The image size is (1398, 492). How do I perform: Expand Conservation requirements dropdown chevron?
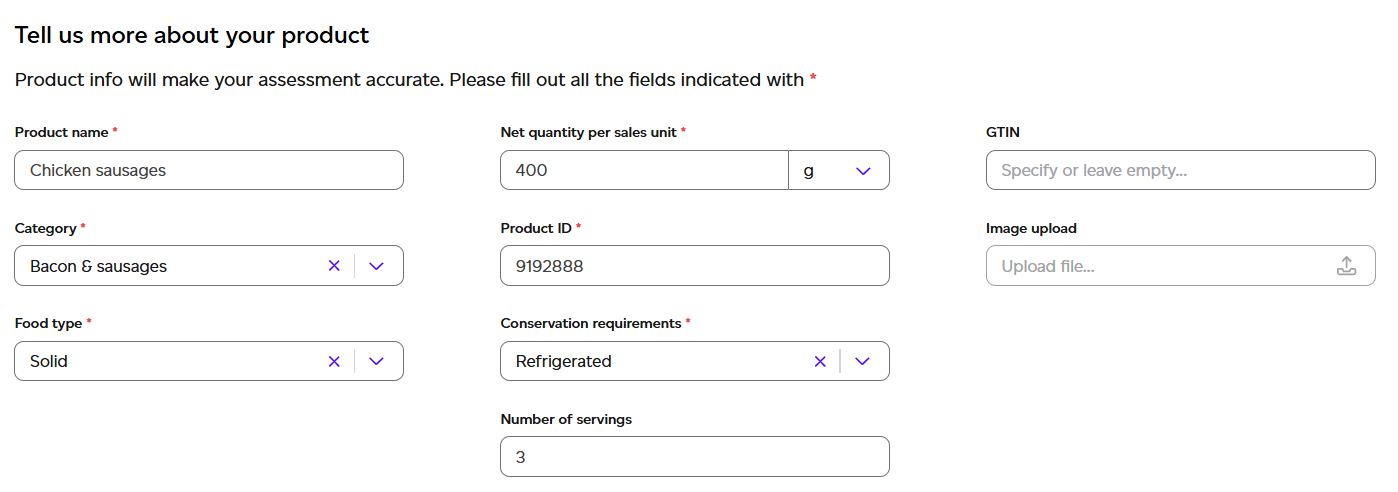pos(863,362)
